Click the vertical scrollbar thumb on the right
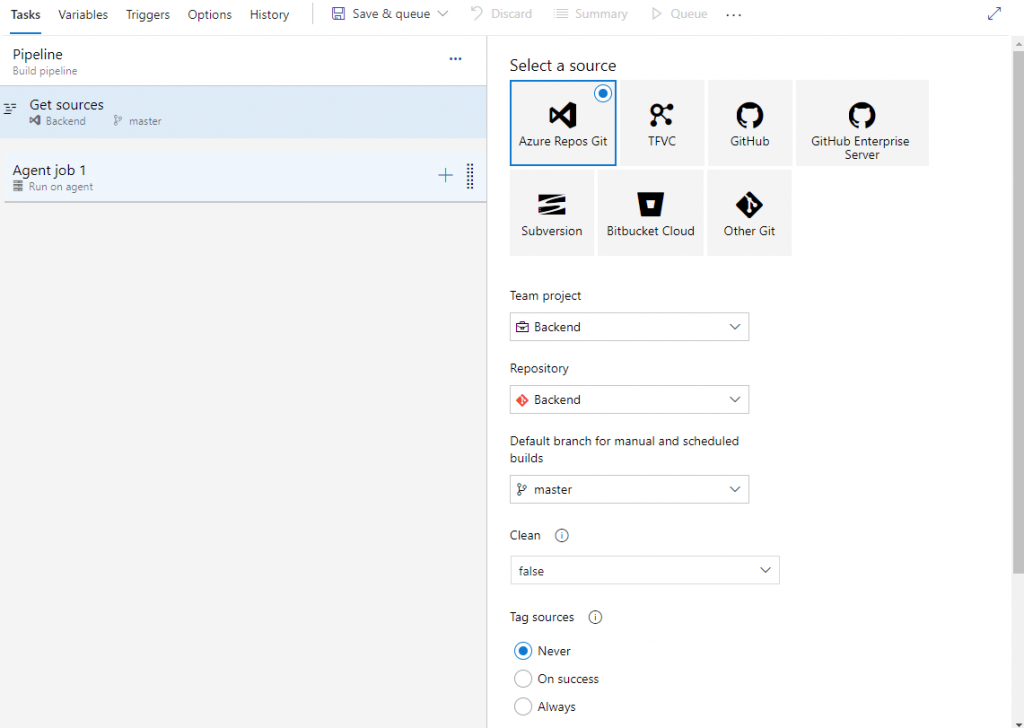1024x728 pixels. click(x=1018, y=312)
